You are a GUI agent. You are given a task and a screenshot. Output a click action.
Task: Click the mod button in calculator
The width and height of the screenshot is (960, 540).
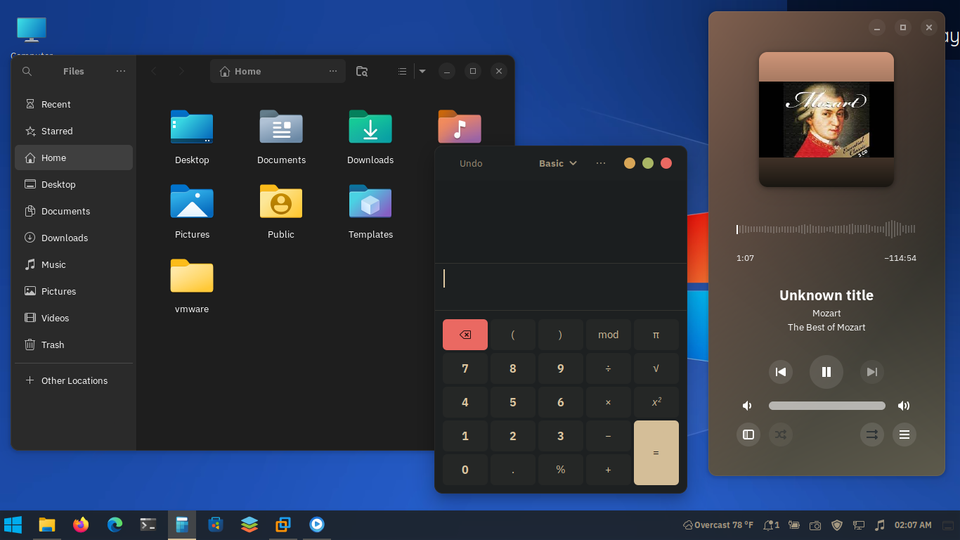pyautogui.click(x=608, y=334)
